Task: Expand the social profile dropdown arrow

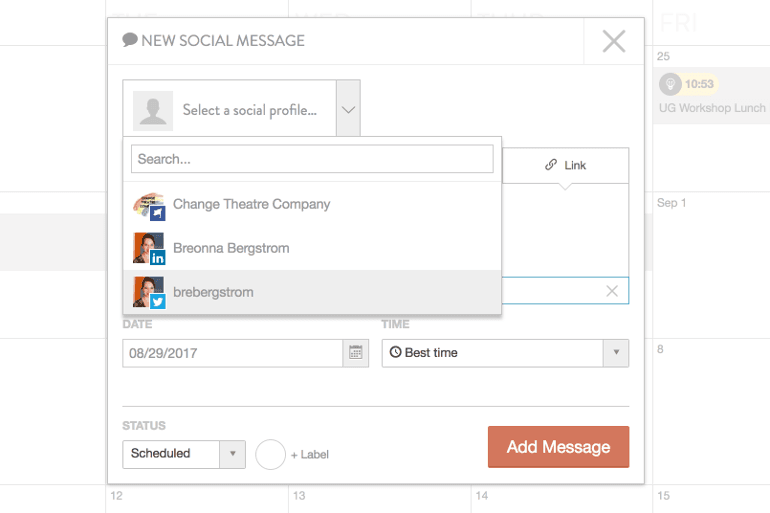Action: (348, 109)
